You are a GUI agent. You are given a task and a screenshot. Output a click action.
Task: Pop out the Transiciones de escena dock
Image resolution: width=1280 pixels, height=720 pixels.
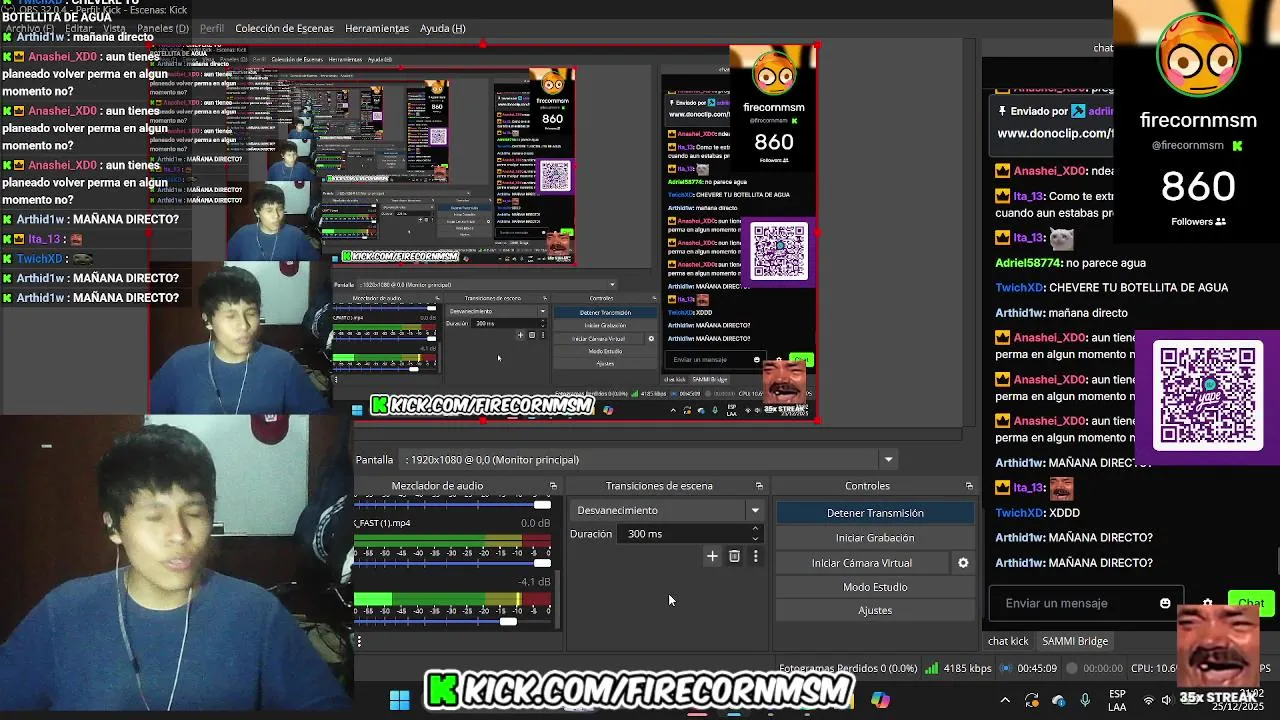(x=759, y=486)
